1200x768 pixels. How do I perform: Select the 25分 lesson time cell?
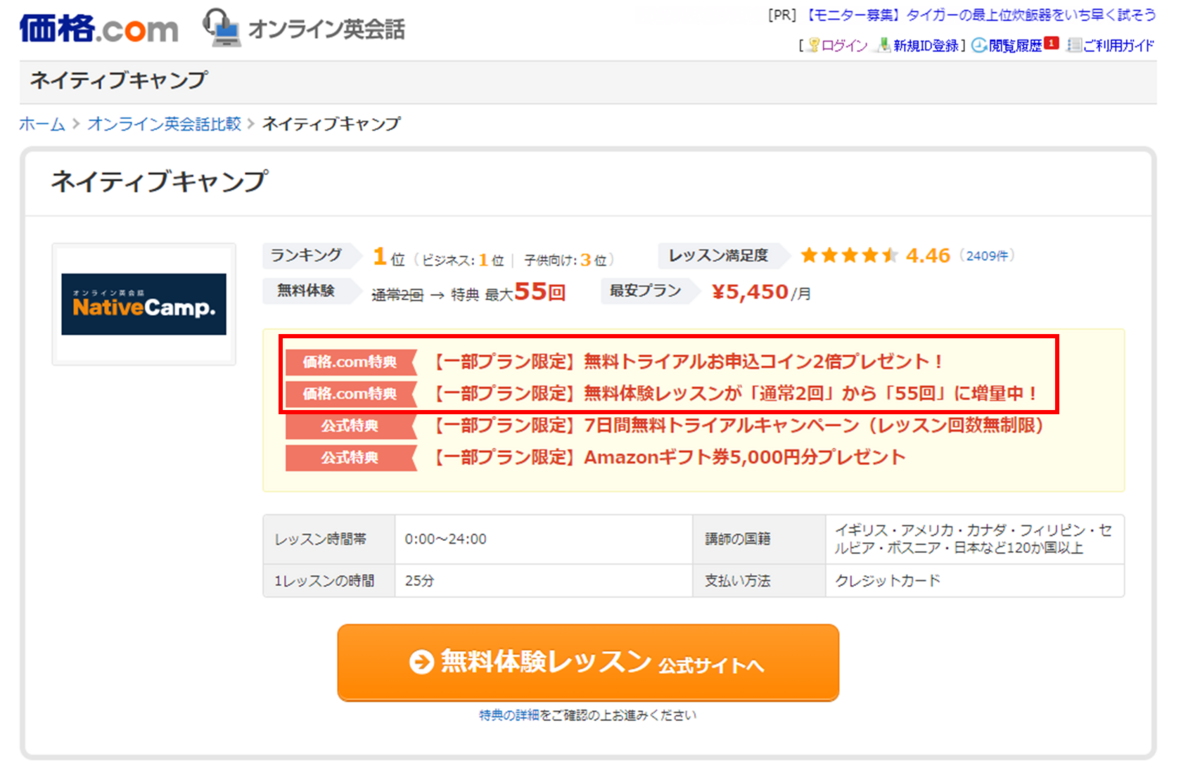[x=544, y=580]
